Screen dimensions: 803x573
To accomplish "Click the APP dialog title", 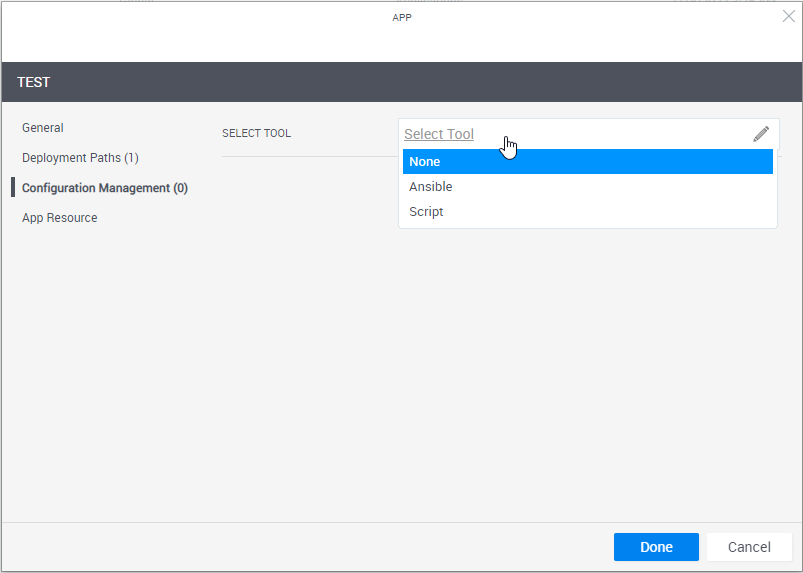I will (x=401, y=17).
